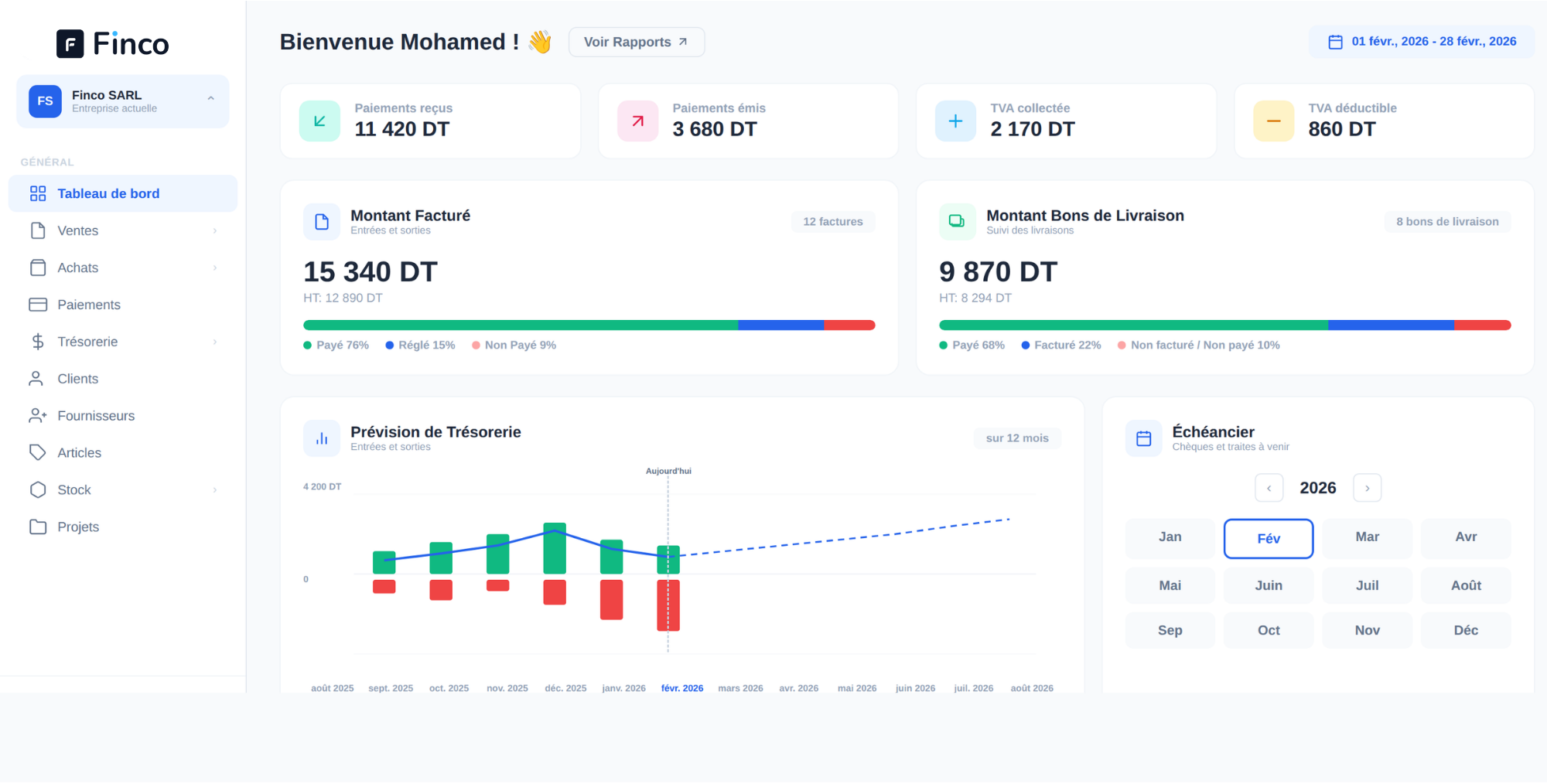Click the Trésorerie dollar icon
Screen dimensions: 1547x784
[x=38, y=342]
